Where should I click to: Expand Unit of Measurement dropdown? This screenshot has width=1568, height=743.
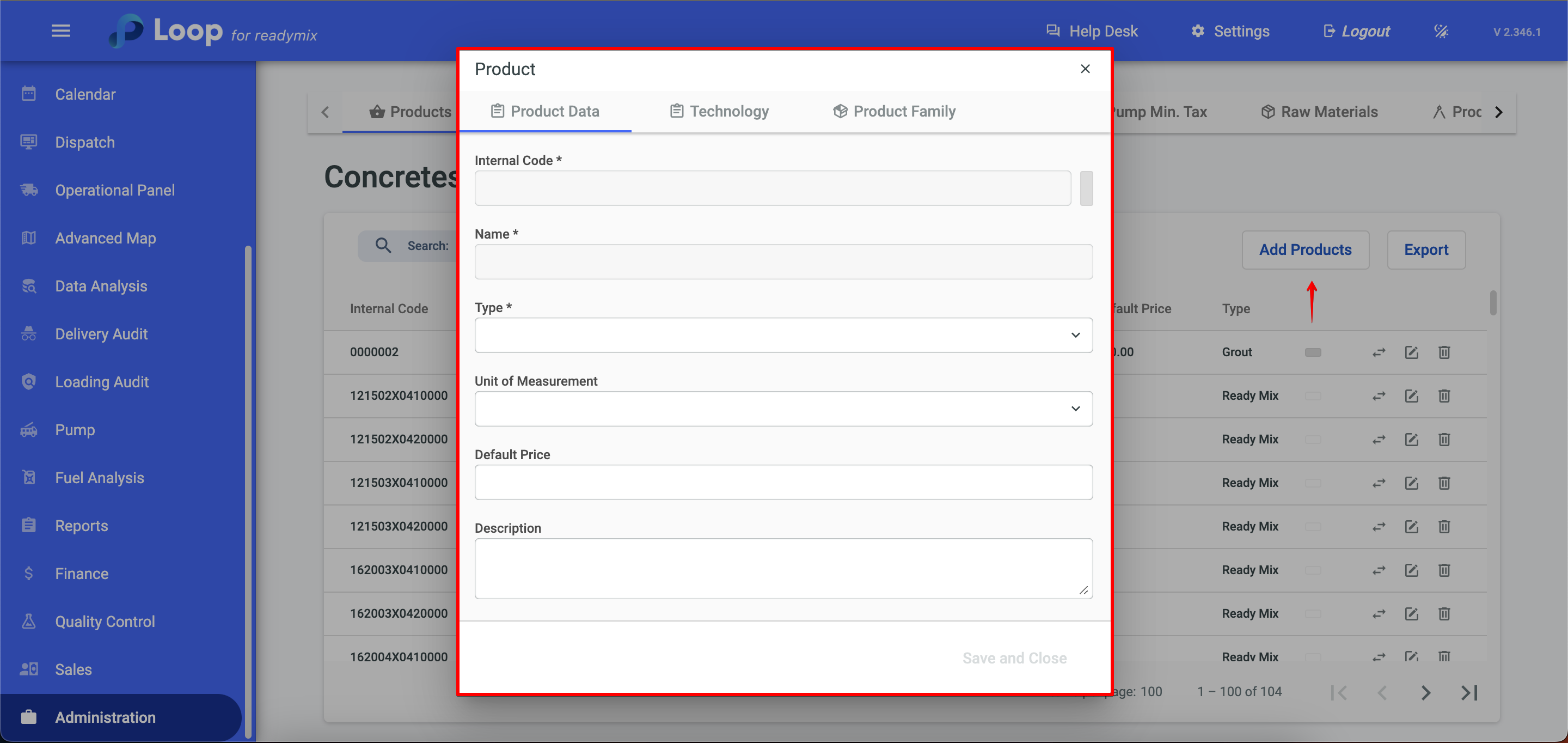pos(783,409)
